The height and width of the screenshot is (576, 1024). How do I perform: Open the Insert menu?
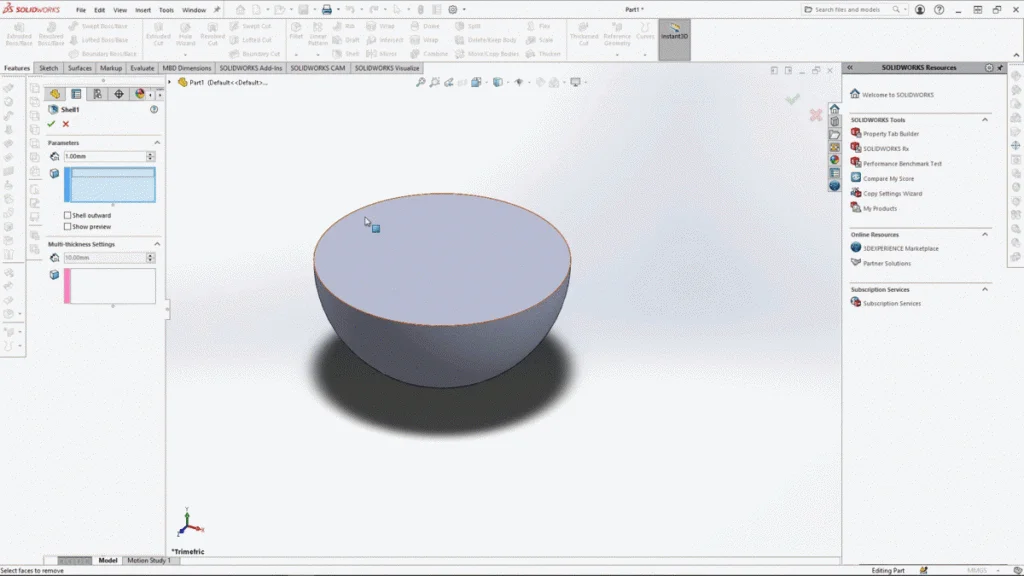[x=142, y=10]
